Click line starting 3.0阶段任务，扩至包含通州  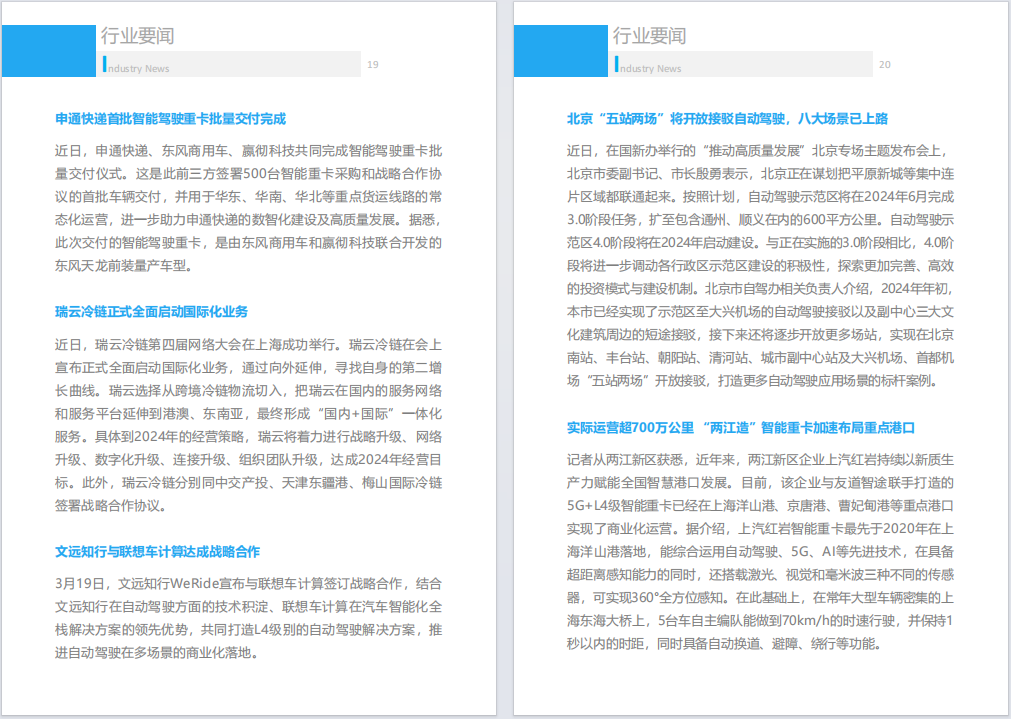760,220
